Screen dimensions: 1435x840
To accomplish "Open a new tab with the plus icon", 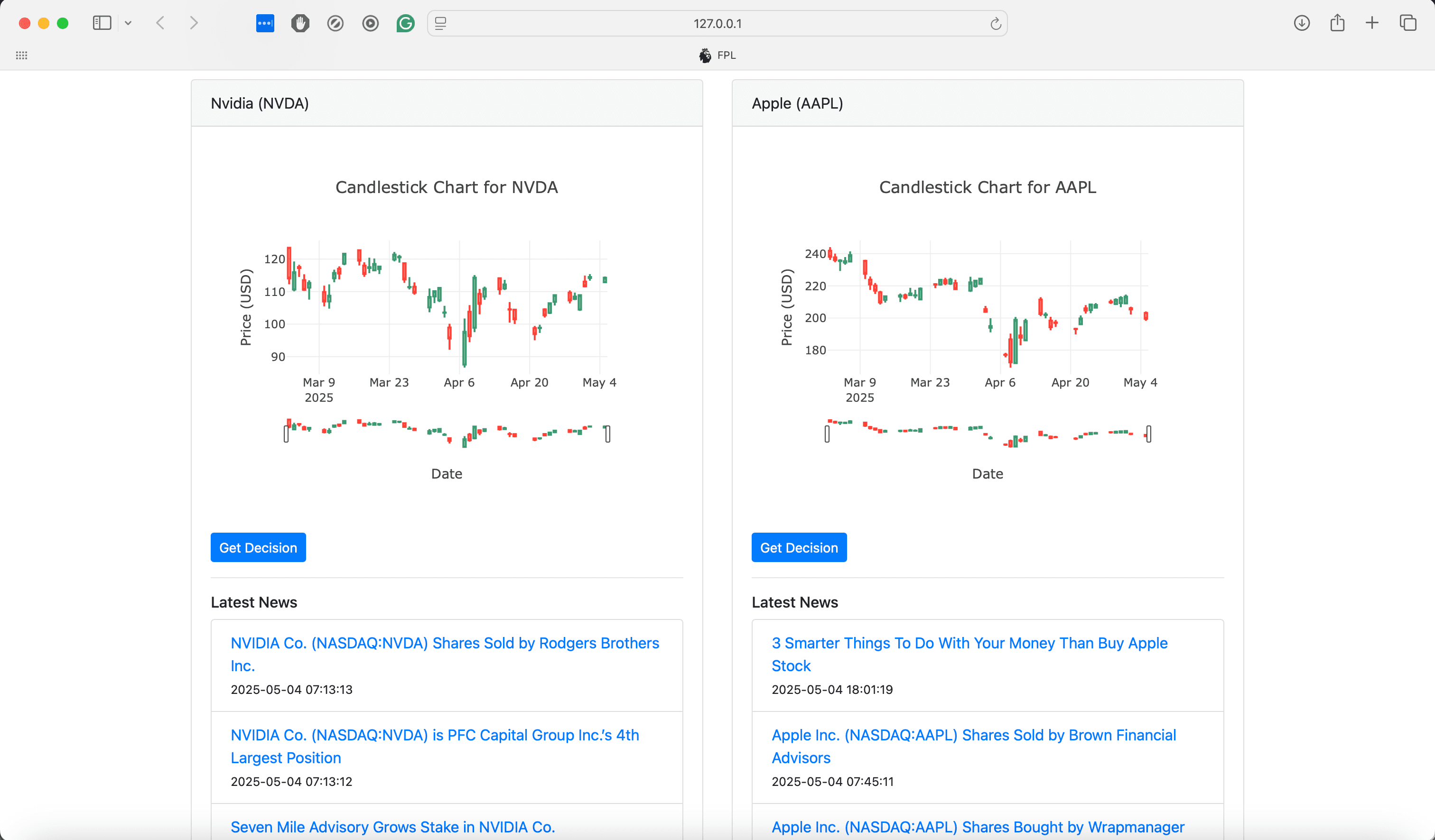I will (1372, 23).
